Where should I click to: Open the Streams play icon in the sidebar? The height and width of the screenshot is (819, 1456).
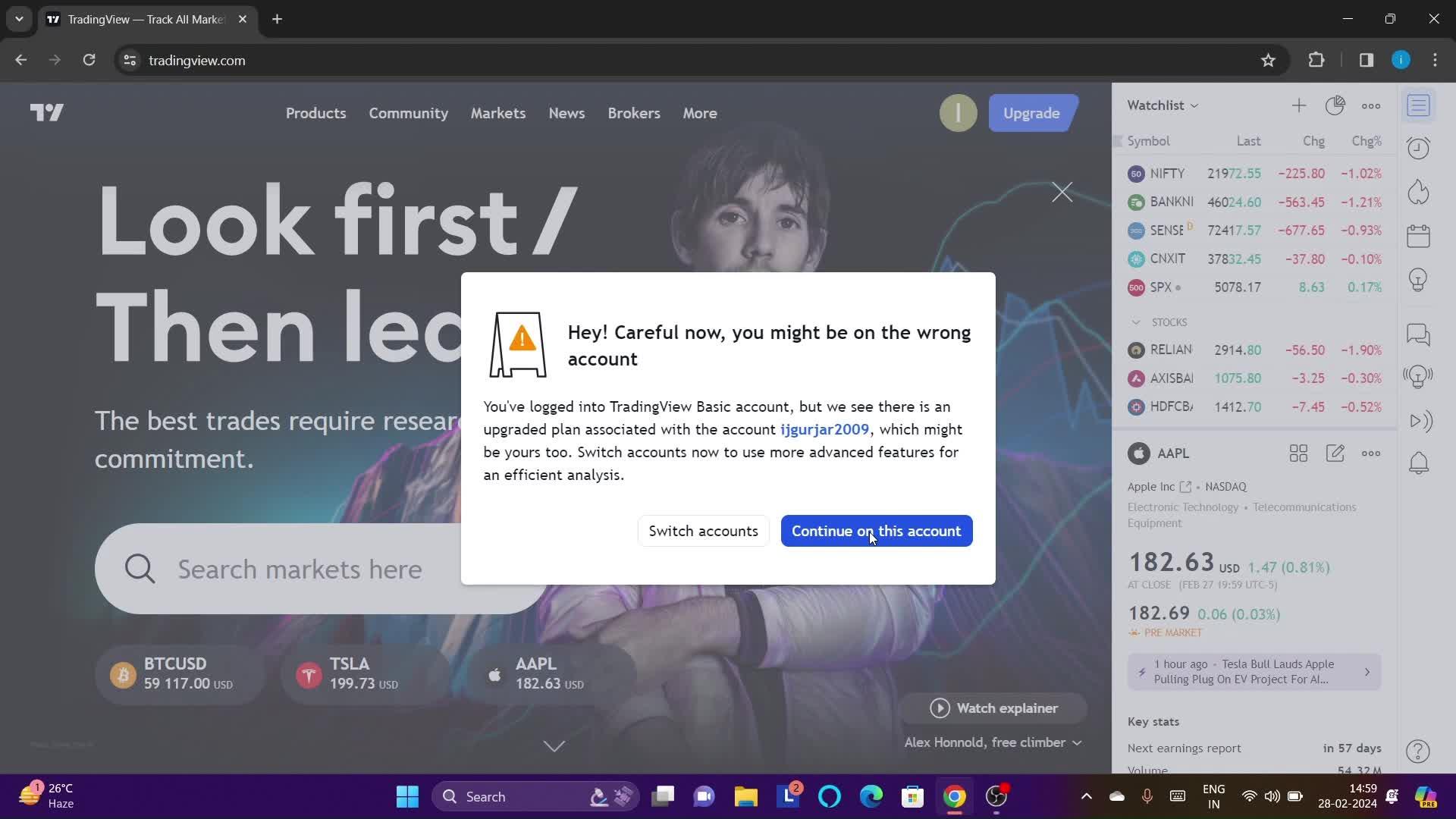(x=1420, y=421)
